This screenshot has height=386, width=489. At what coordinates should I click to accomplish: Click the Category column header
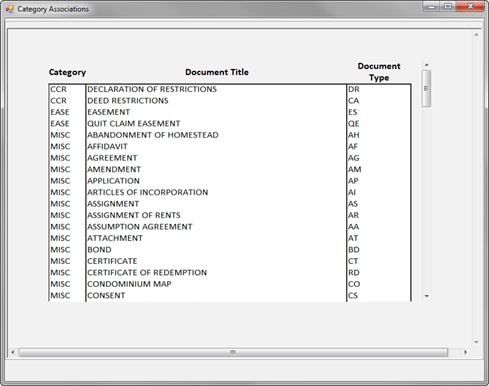click(x=67, y=72)
